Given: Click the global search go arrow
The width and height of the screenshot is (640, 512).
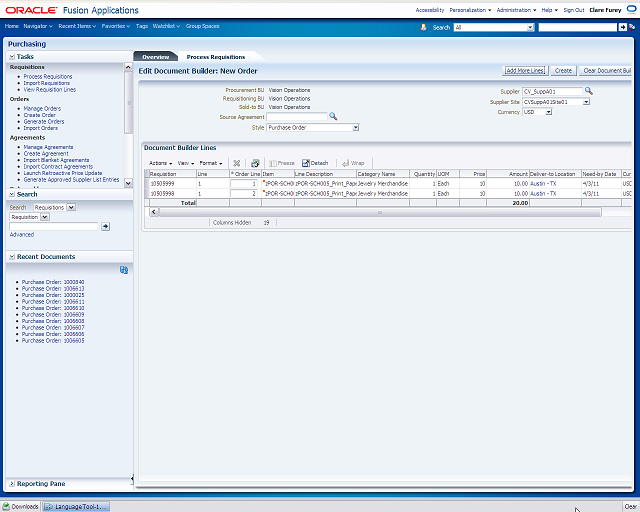Looking at the screenshot, I should point(622,27).
